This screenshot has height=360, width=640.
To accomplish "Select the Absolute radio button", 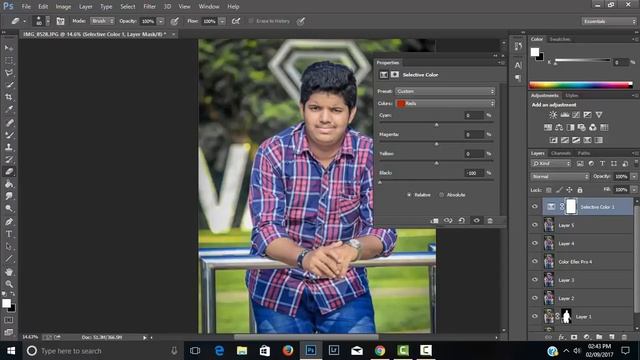I will coord(441,195).
